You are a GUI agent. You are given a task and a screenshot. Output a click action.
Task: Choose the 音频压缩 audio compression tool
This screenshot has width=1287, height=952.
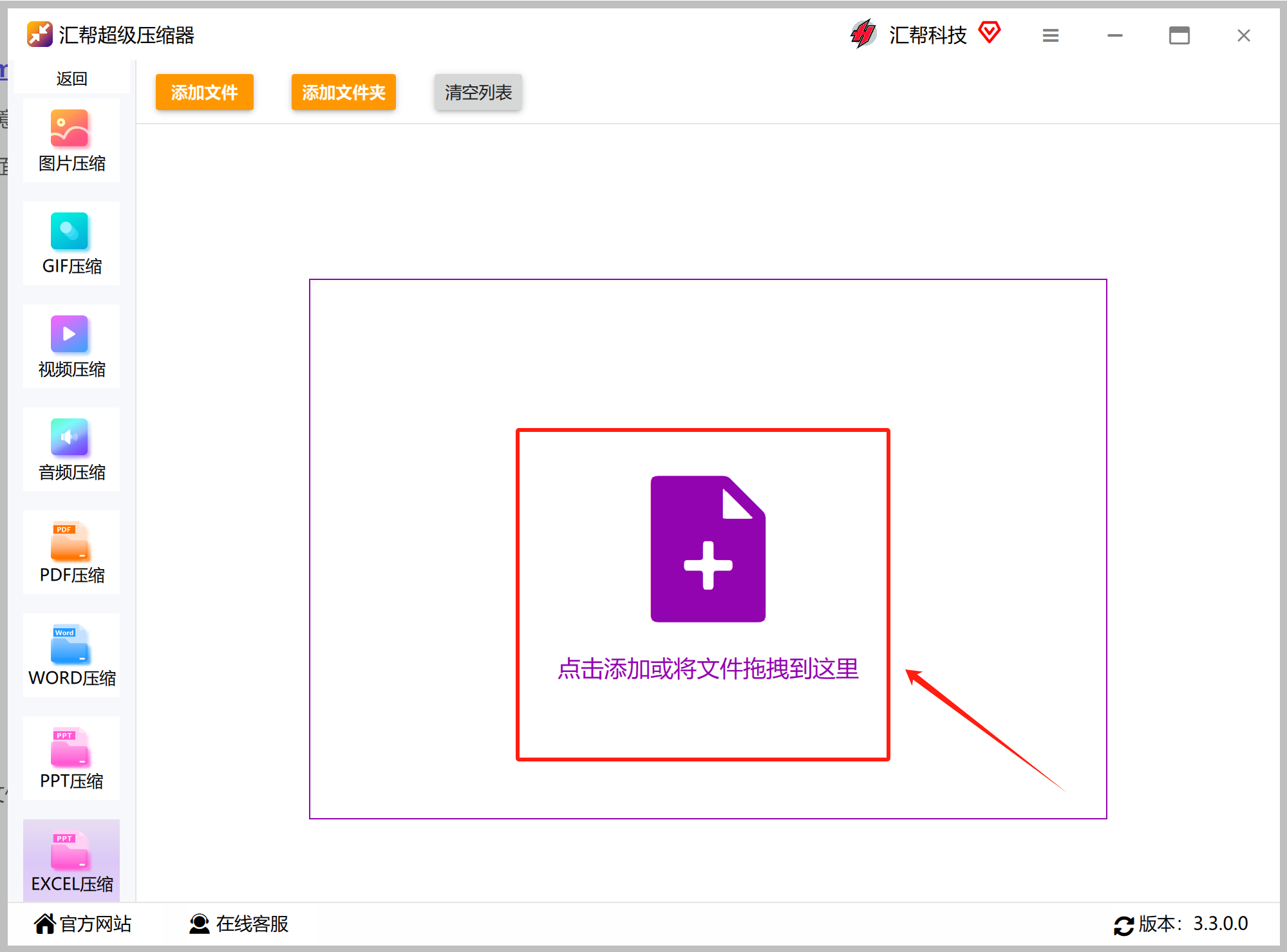point(71,449)
